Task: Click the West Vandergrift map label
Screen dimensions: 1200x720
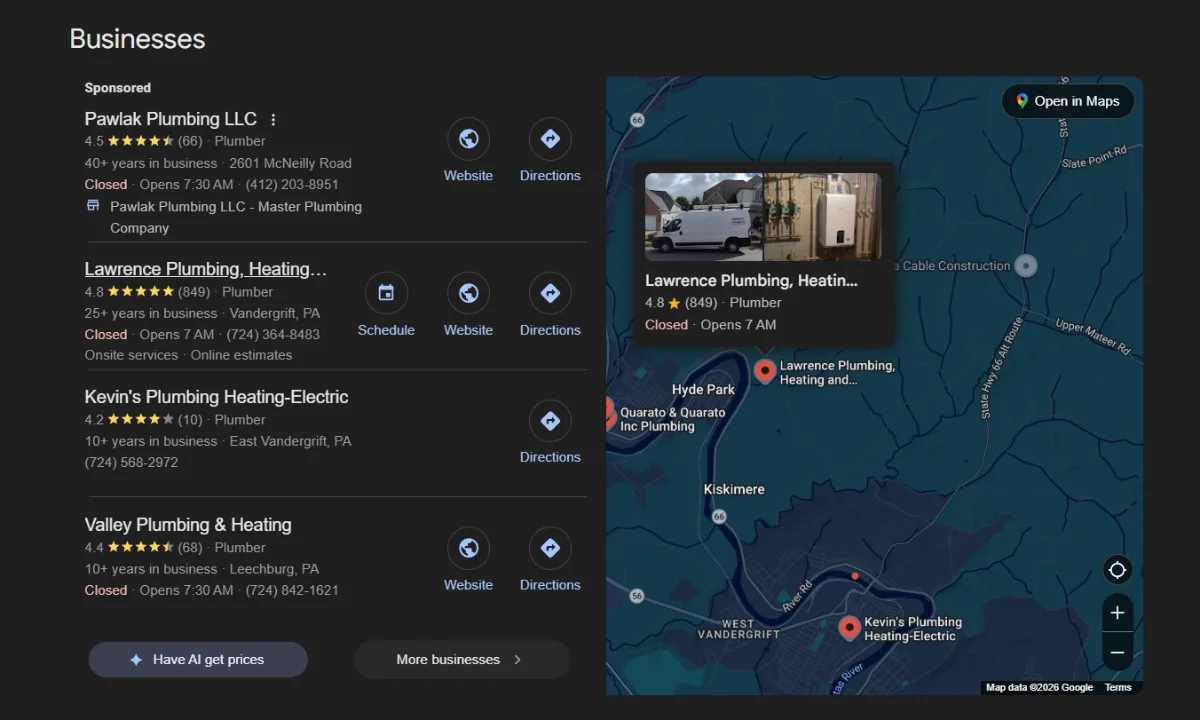Action: (739, 629)
